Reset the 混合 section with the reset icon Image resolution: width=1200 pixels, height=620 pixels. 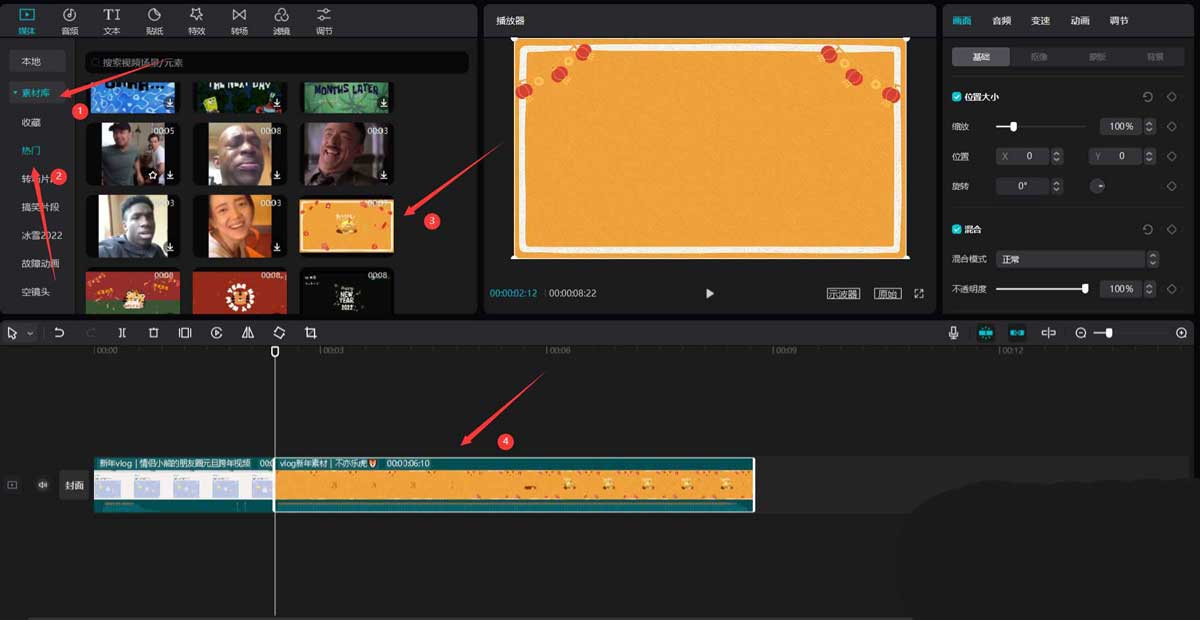tap(1147, 229)
